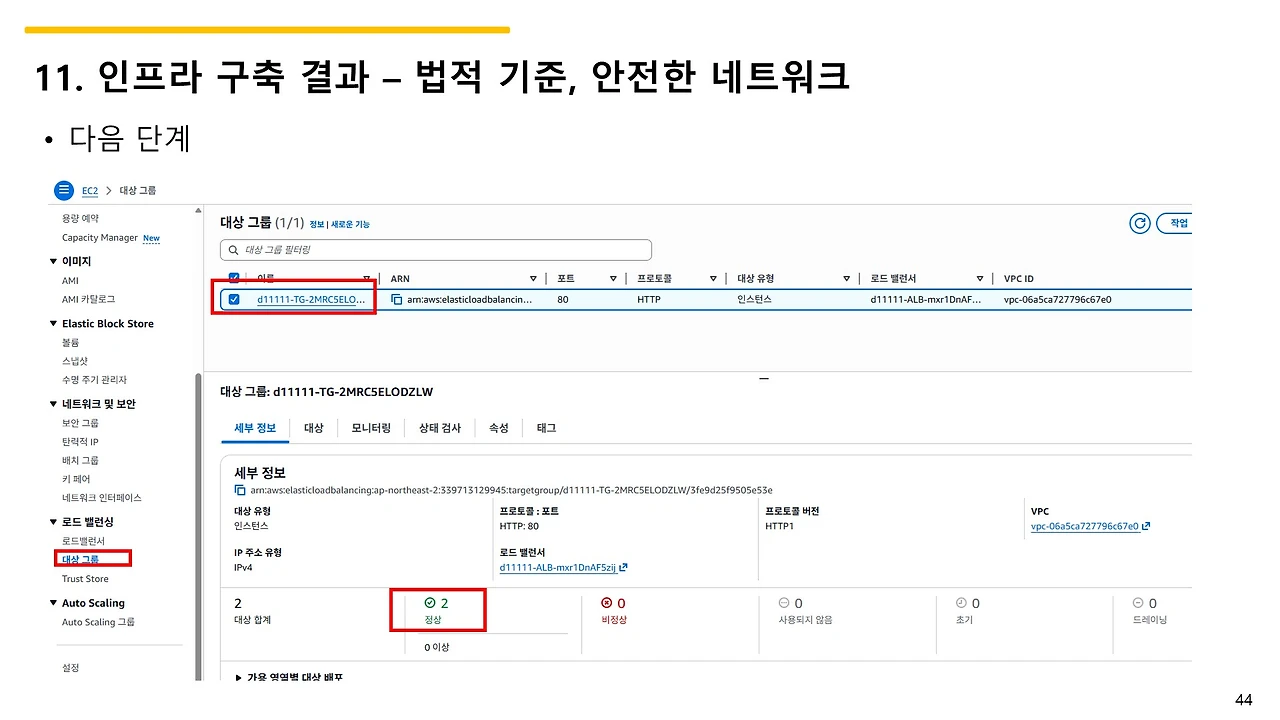Uncheck the d11111-TG-2MRC5ELO row checkbox
Image resolution: width=1280 pixels, height=720 pixels.
coord(234,299)
